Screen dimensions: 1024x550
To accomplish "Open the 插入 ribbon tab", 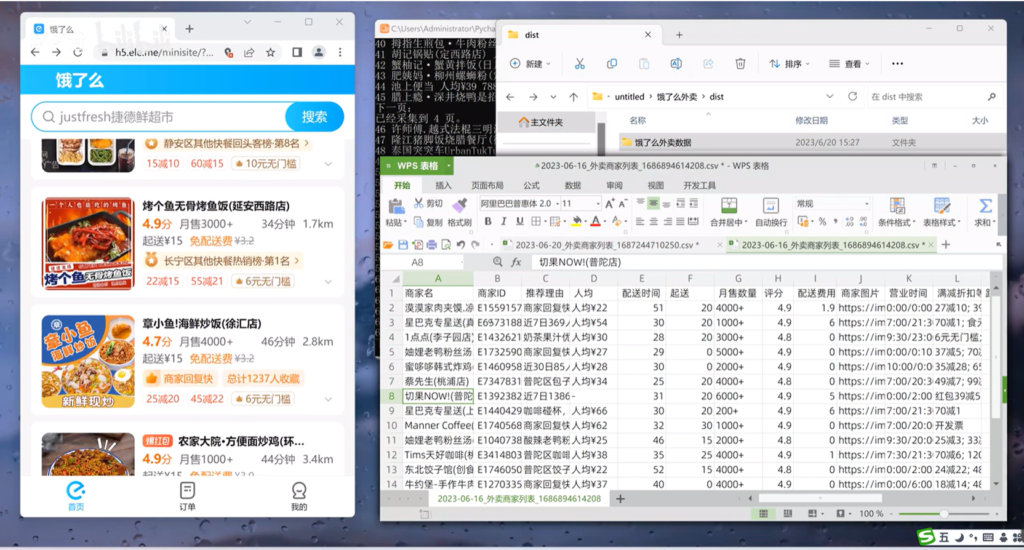I will click(443, 186).
